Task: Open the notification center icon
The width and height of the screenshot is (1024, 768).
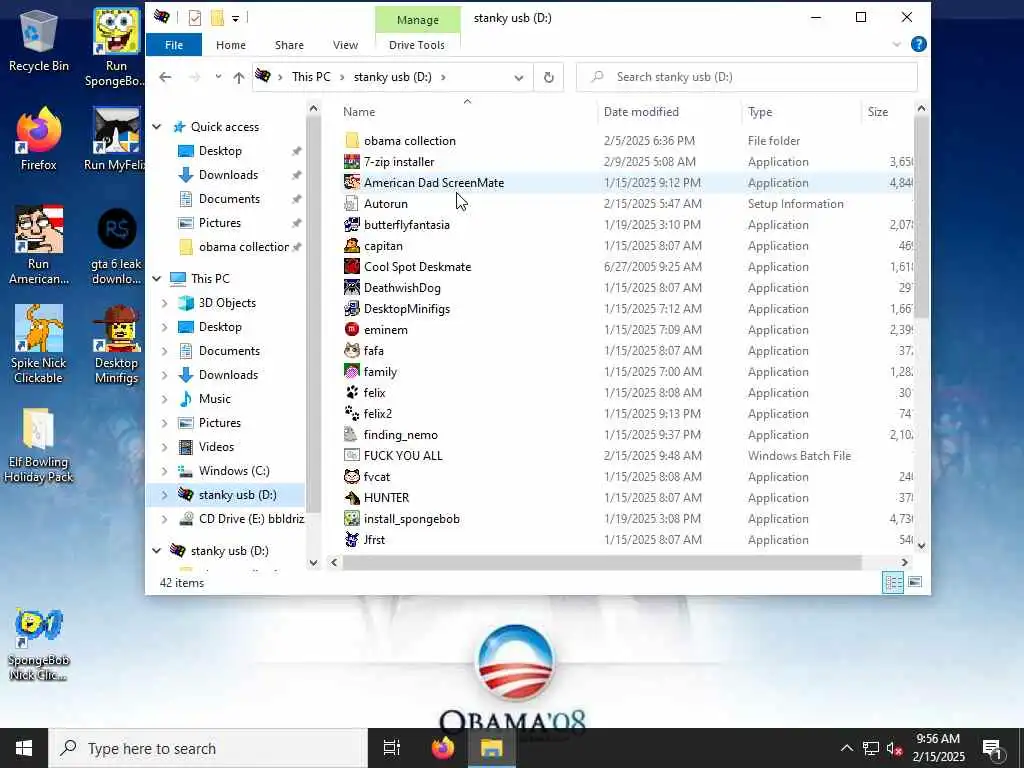Action: (x=992, y=748)
